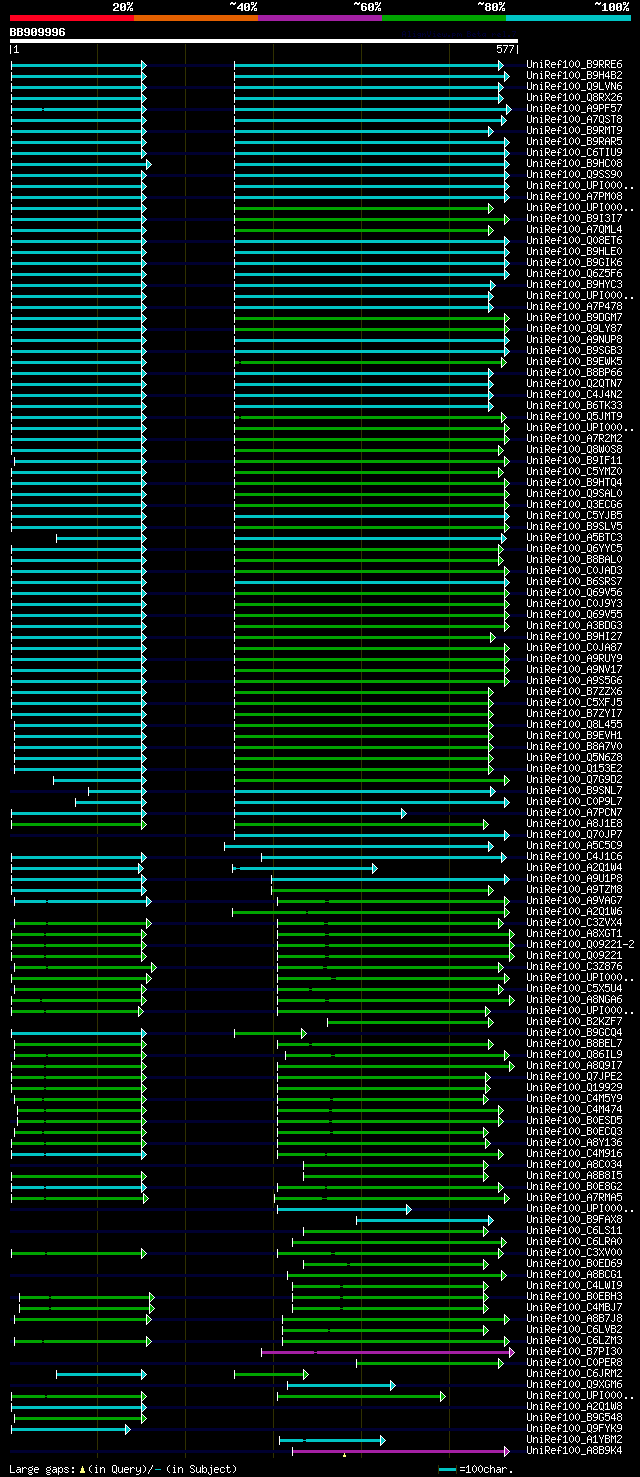Viewport: 640px width, 1477px height.
Task: Choose the row label UniRef100_Q5JMT9
Action: click(x=574, y=417)
